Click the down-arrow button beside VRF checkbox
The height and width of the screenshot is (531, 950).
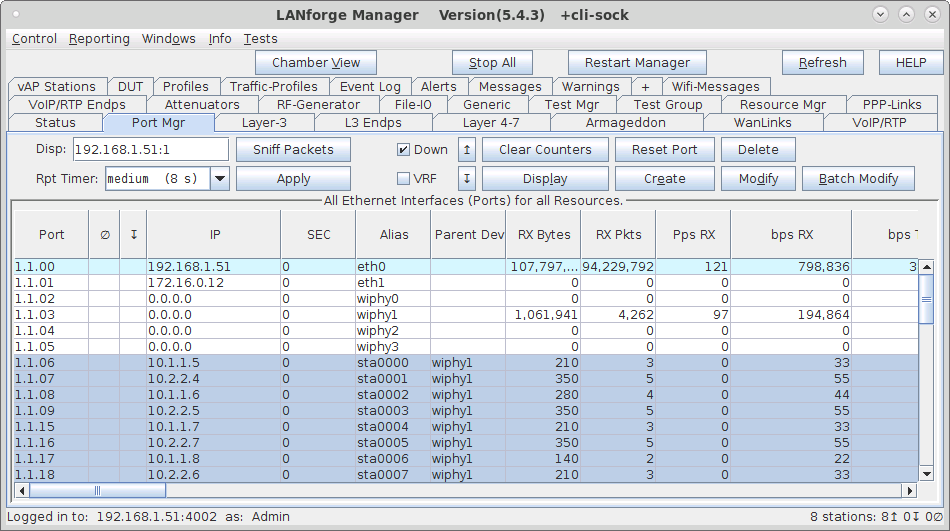coord(467,179)
